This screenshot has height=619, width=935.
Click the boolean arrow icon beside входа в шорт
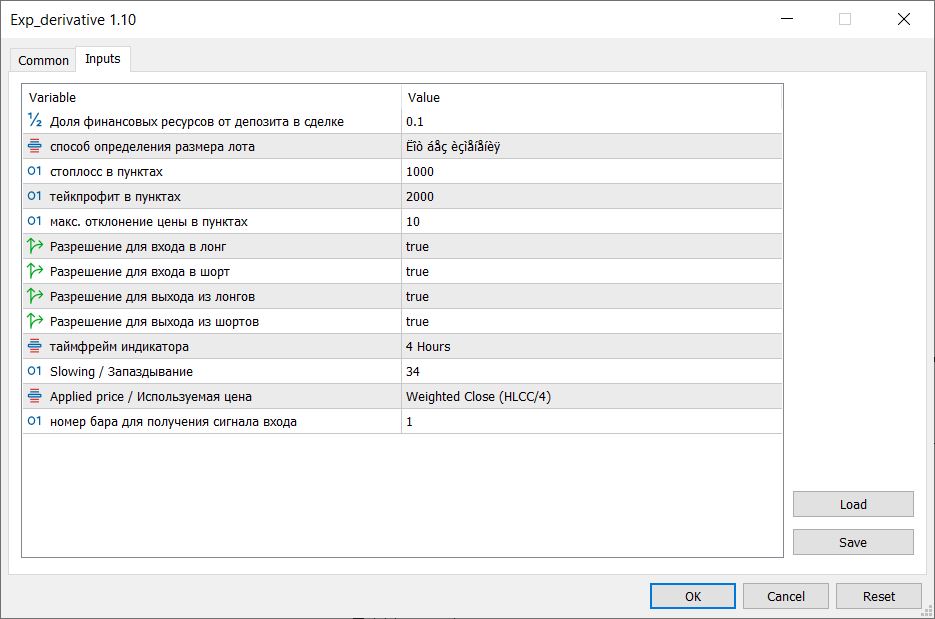tap(35, 271)
